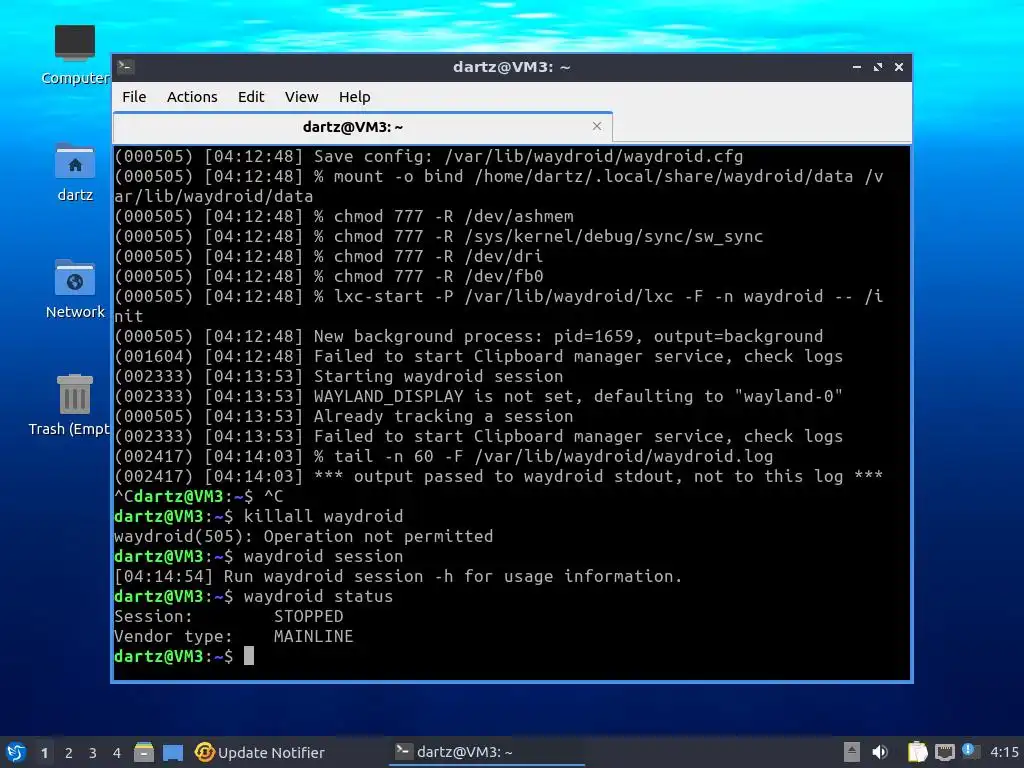
Task: Click the "Starting waydroid session" log line
Action: click(x=338, y=376)
